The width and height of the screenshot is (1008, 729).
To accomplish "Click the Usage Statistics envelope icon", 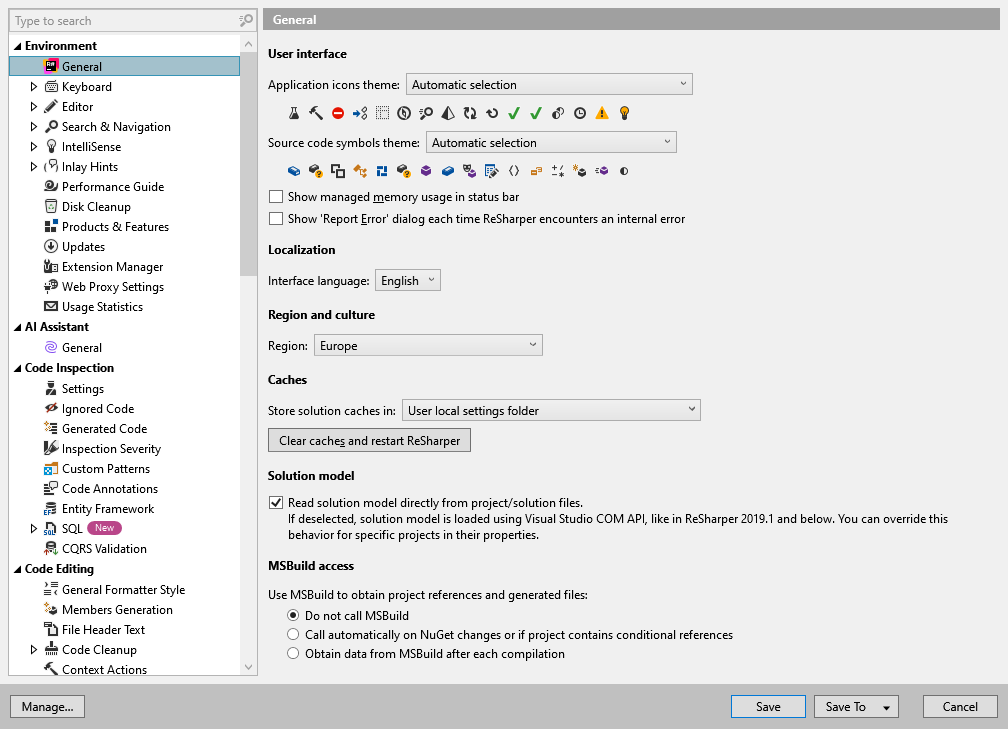I will [51, 306].
